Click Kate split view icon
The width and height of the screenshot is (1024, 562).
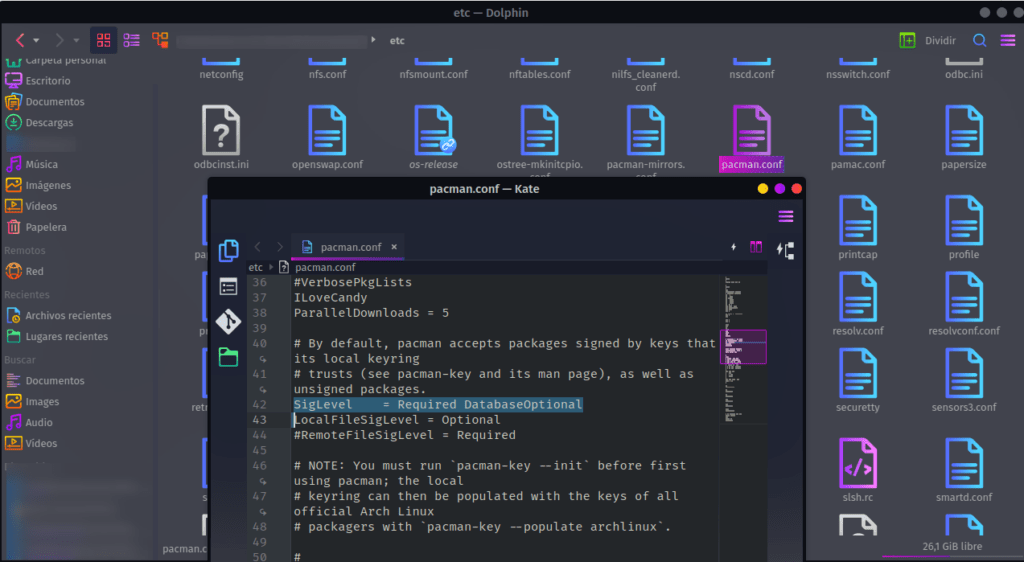756,247
